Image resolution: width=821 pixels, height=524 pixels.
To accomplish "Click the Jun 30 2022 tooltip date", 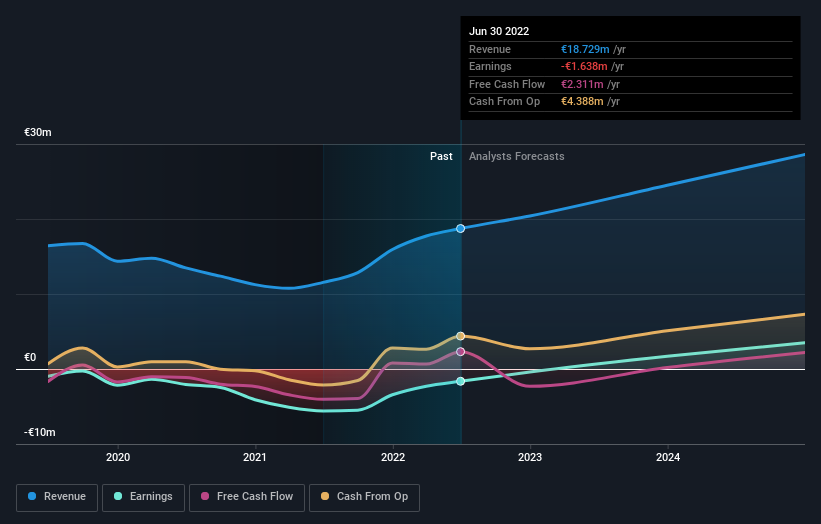I will pos(499,31).
